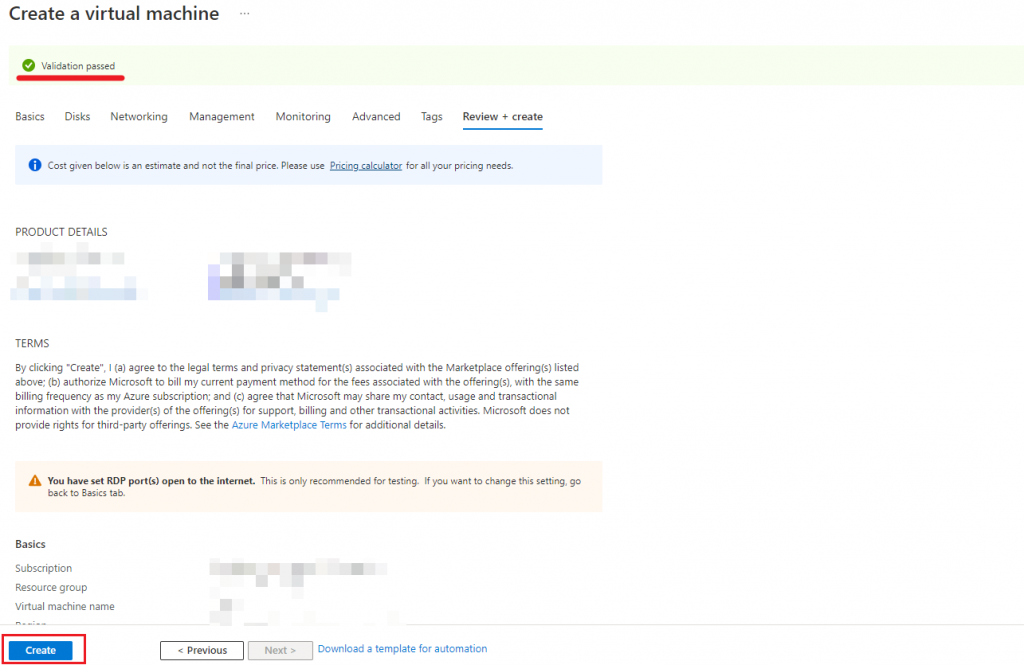Click the blue info icon in cost notice
This screenshot has height=665, width=1024.
(35, 165)
